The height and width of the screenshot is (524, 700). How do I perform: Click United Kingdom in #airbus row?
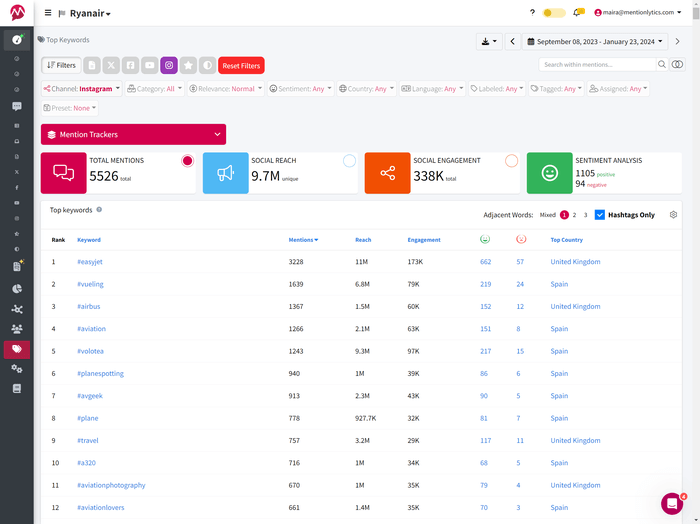pos(575,306)
